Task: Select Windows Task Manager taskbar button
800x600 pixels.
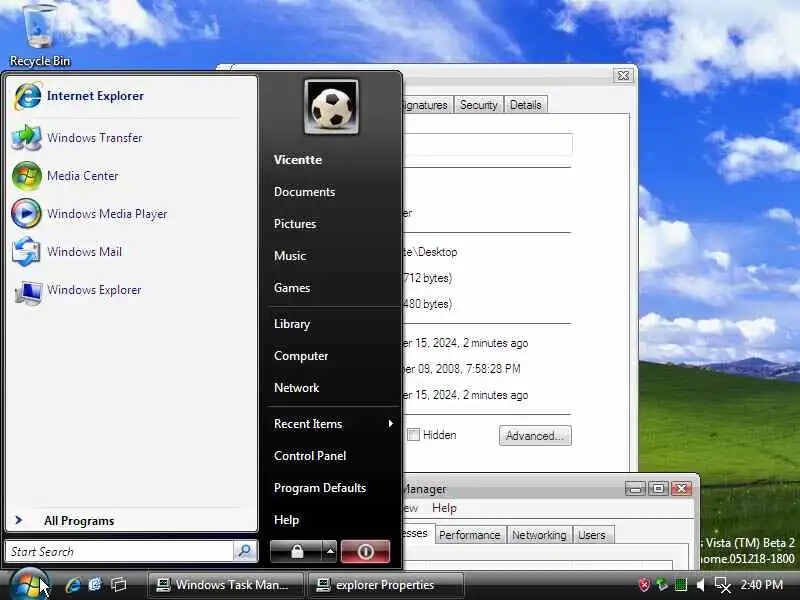Action: pos(226,585)
